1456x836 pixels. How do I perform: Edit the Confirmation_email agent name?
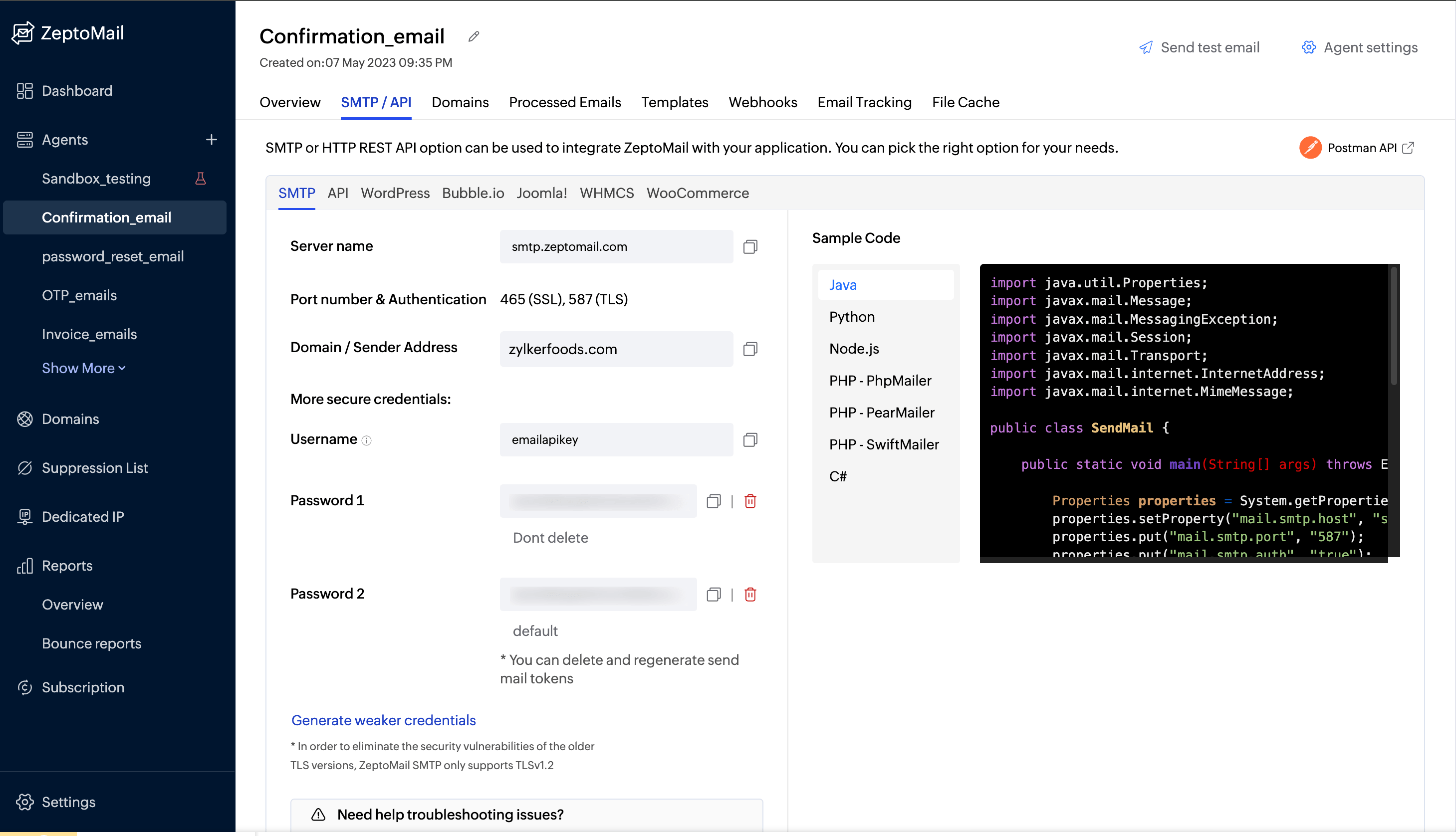click(x=473, y=35)
